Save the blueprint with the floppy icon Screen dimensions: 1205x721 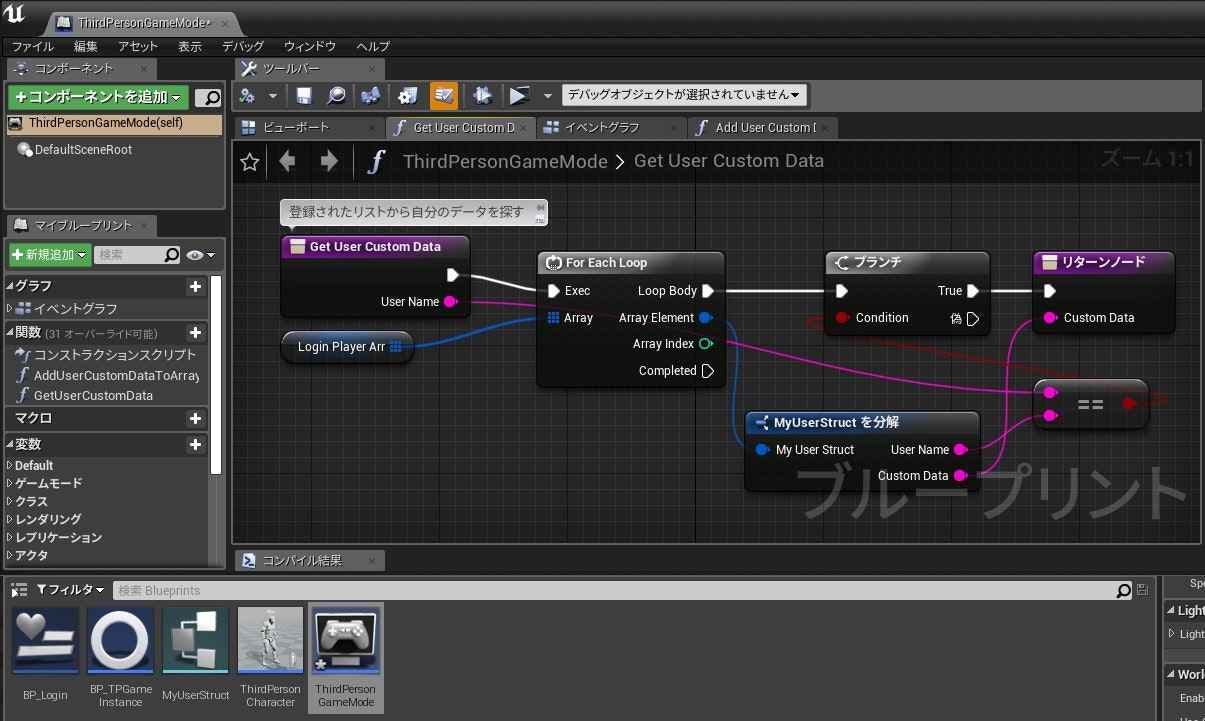304,95
